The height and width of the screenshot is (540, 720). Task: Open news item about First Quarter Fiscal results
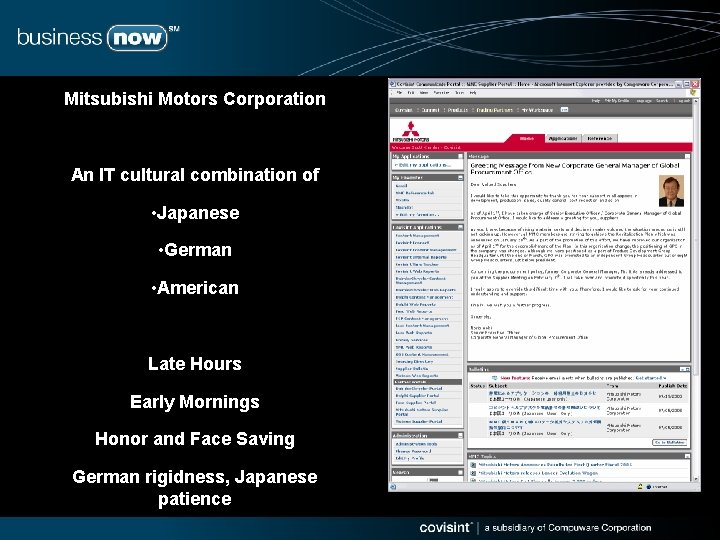[555, 464]
